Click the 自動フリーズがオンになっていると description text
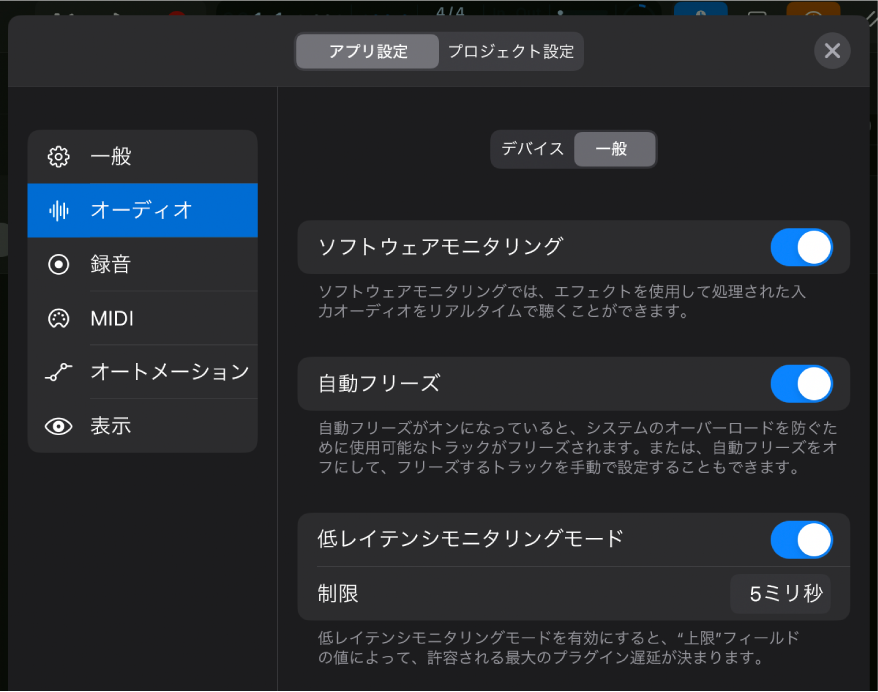The image size is (878, 692). (578, 447)
